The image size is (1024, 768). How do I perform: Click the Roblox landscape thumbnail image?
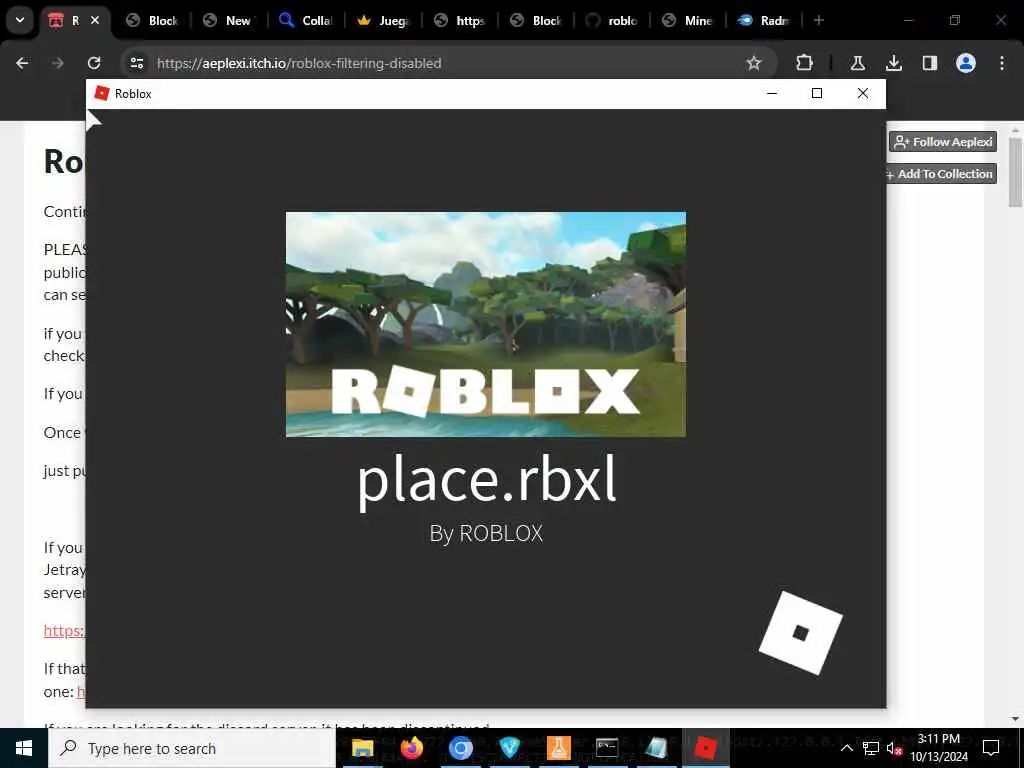(x=486, y=324)
